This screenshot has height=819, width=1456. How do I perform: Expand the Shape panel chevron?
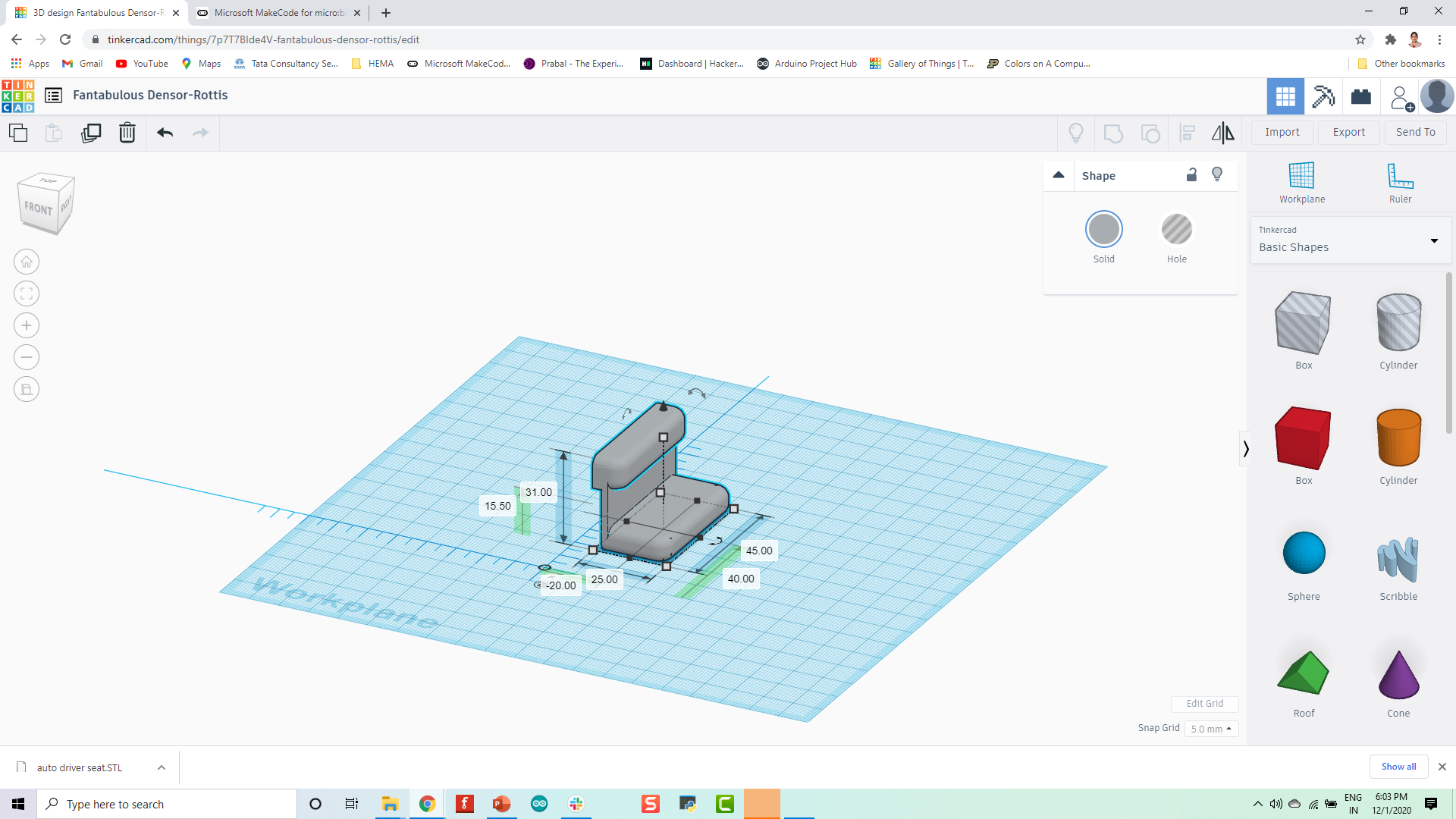click(x=1059, y=175)
